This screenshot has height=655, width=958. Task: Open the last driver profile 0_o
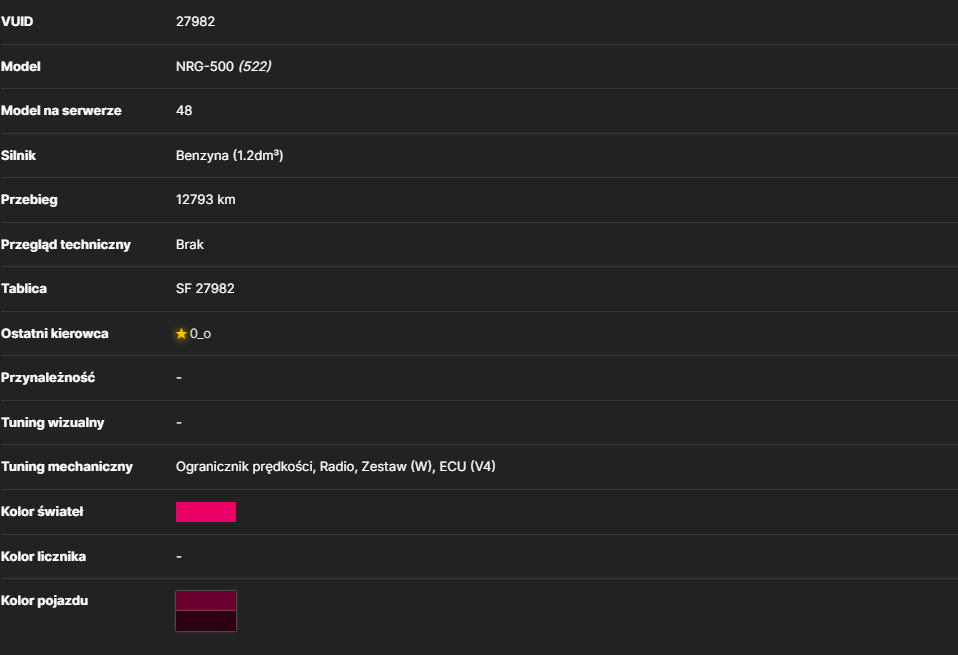[x=200, y=334]
